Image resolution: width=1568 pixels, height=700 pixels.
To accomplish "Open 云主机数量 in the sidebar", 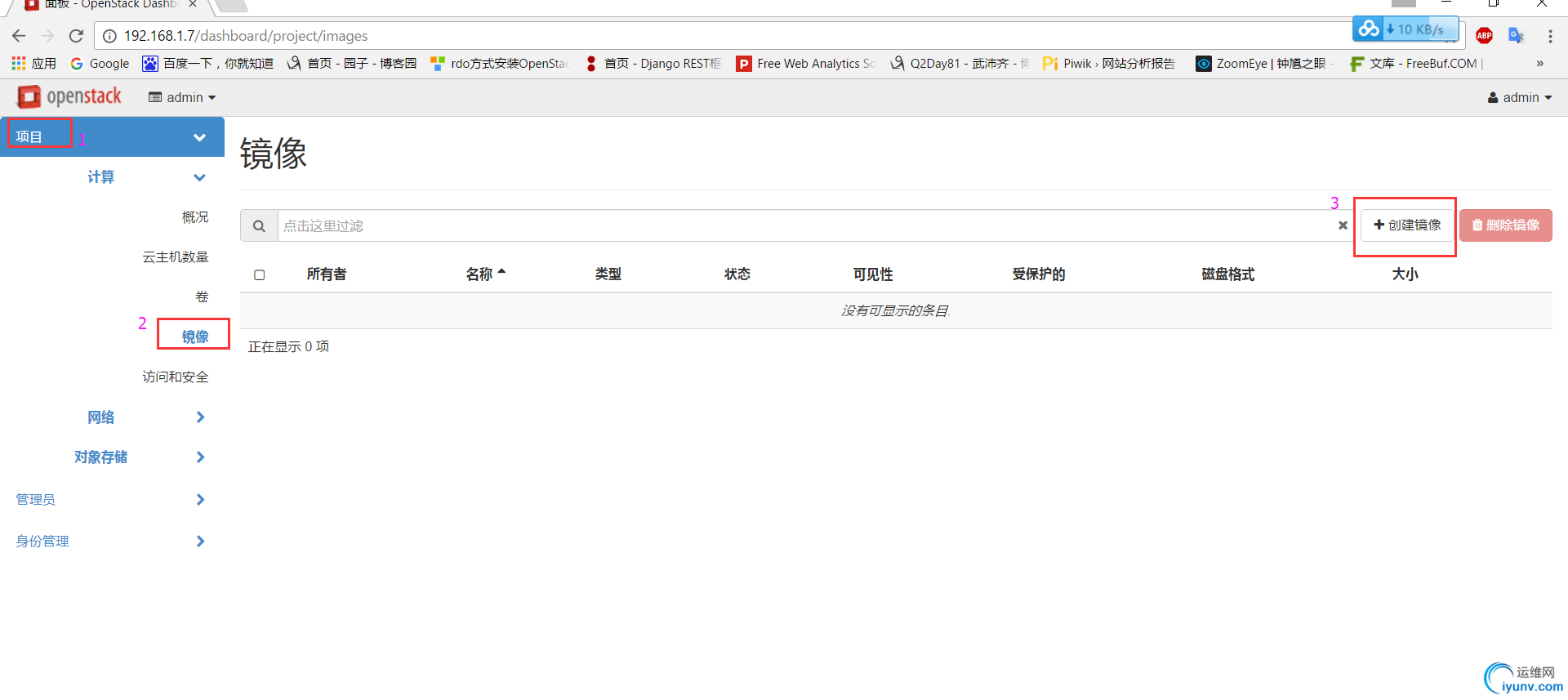I will tap(176, 256).
